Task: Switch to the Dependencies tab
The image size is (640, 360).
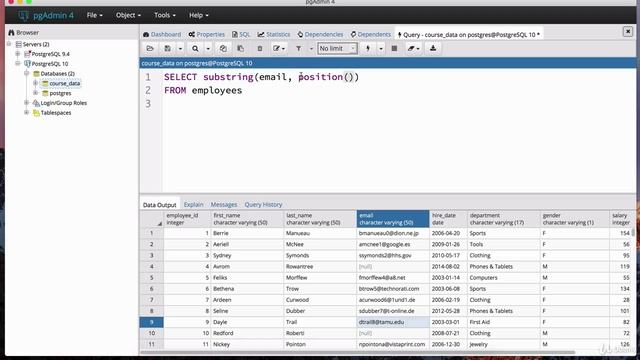Action: coord(320,34)
